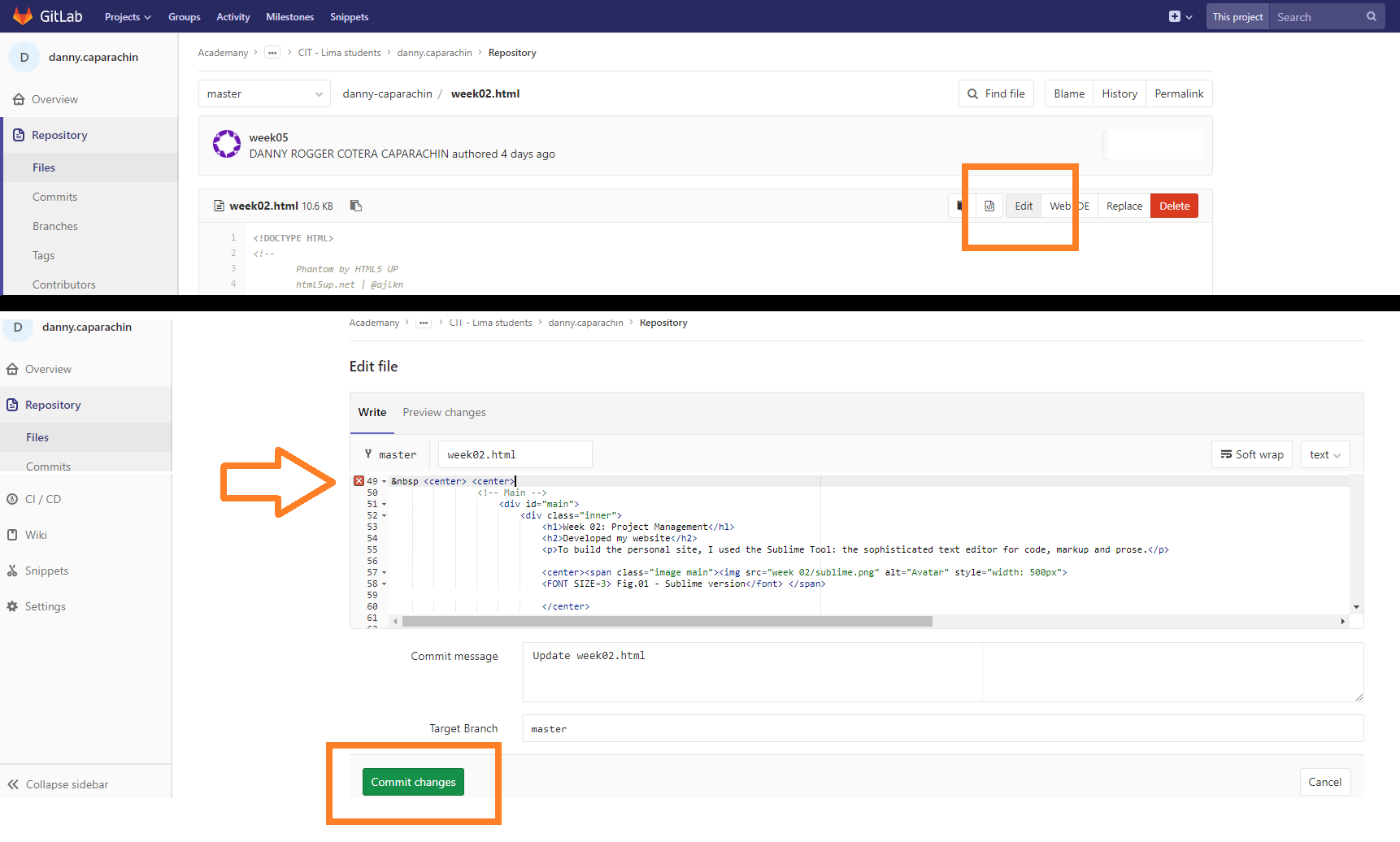1400x842 pixels.
Task: Click the author avatar beside week05
Action: tap(227, 144)
